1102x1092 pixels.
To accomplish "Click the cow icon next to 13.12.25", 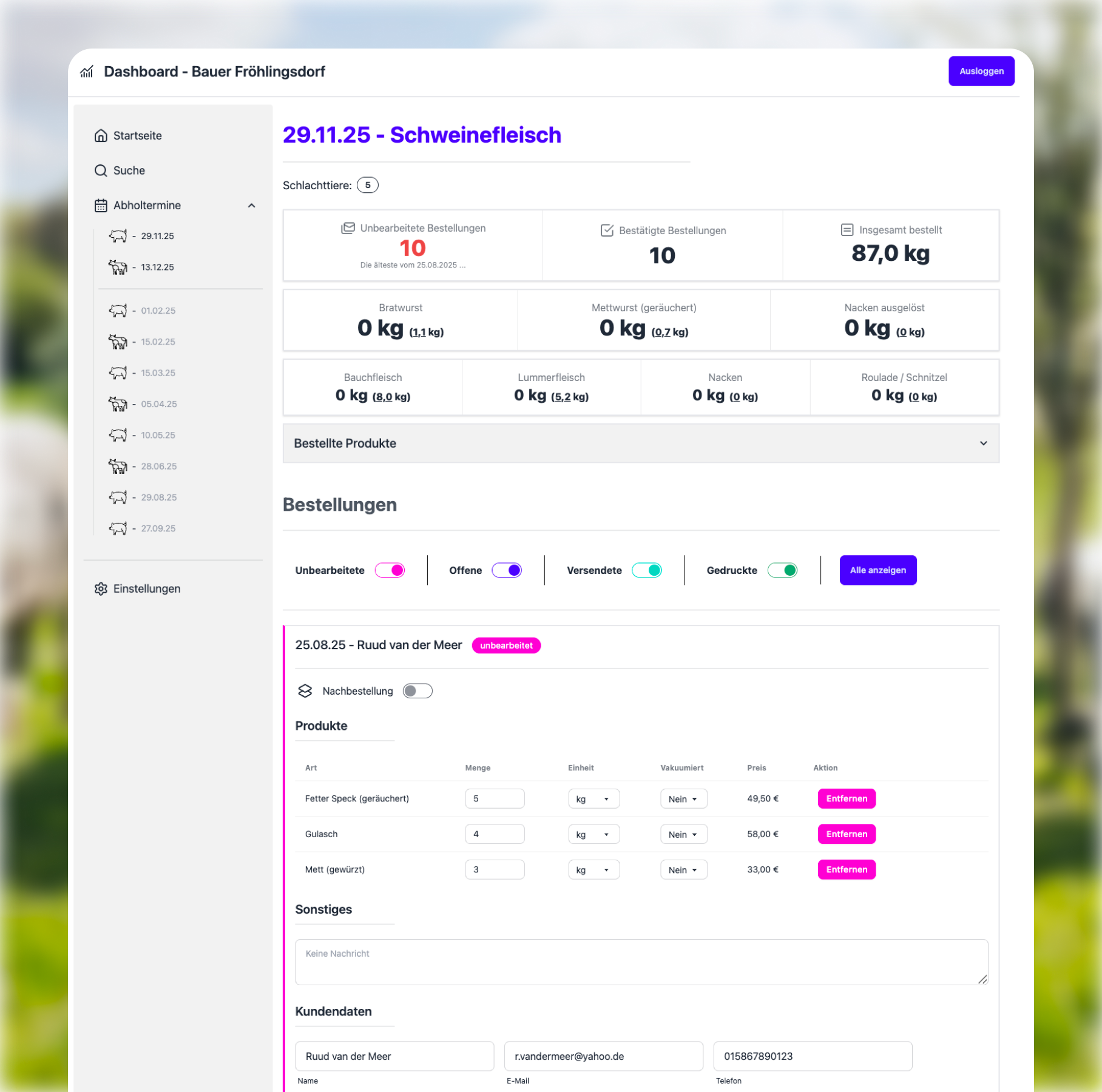I will click(118, 267).
